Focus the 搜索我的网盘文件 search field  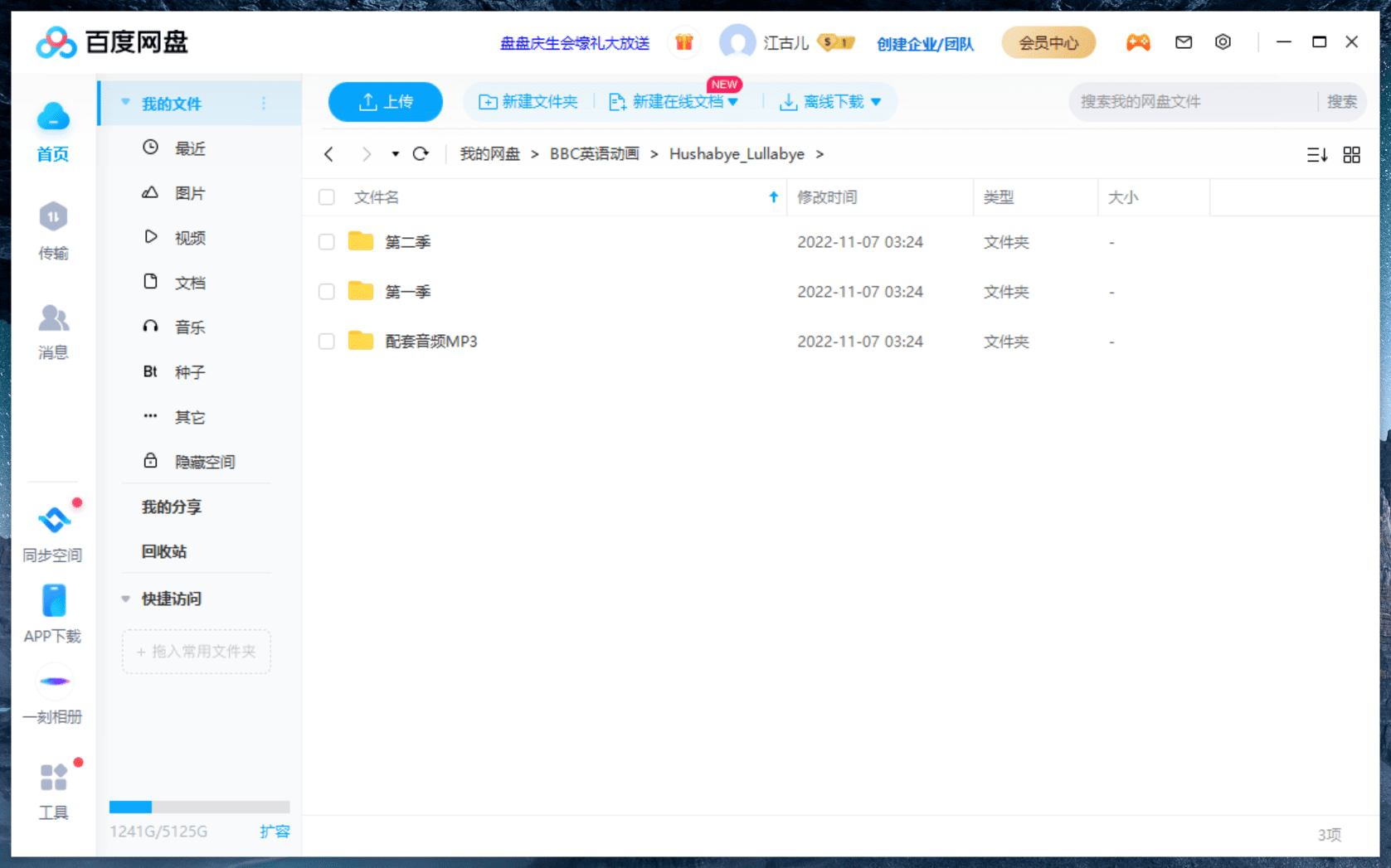click(x=1194, y=102)
